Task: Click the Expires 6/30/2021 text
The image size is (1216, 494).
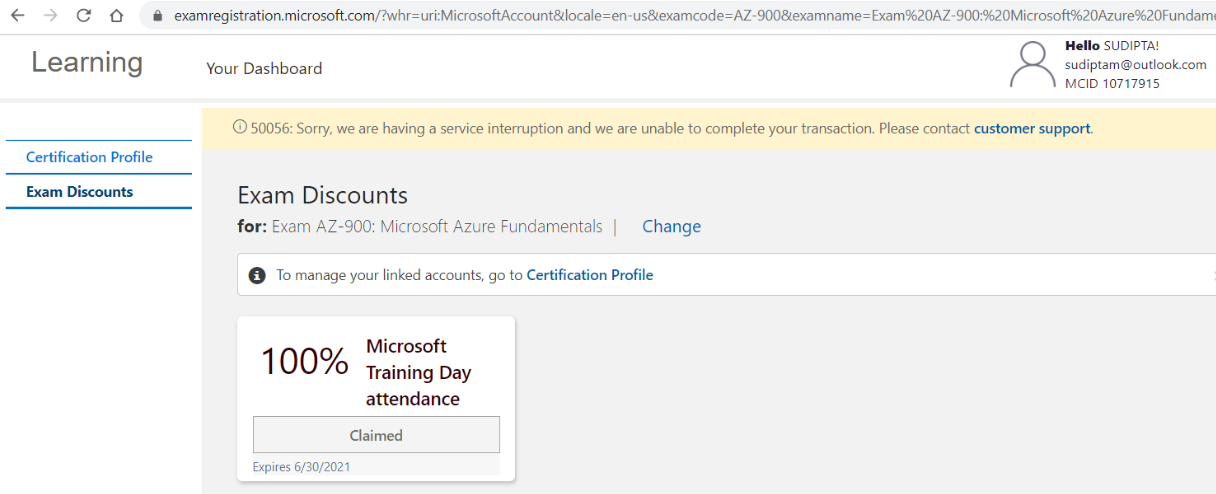Action: (x=302, y=467)
